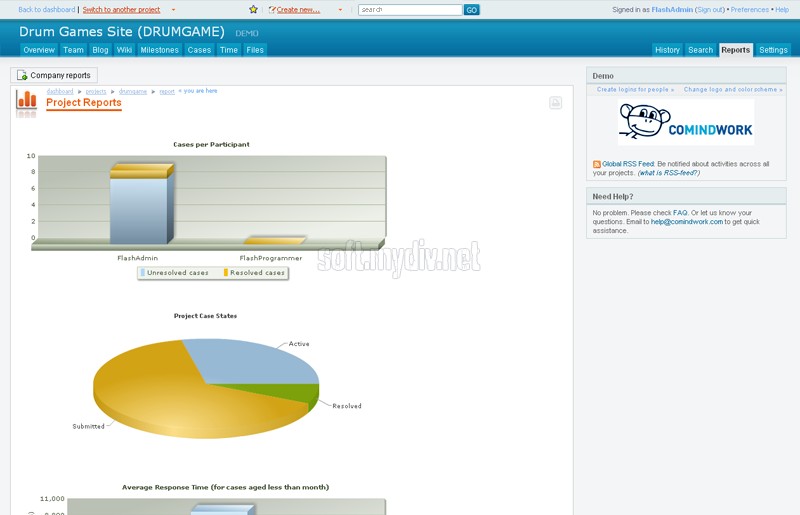The height and width of the screenshot is (515, 800).
Task: Open the Time tab
Action: [229, 50]
